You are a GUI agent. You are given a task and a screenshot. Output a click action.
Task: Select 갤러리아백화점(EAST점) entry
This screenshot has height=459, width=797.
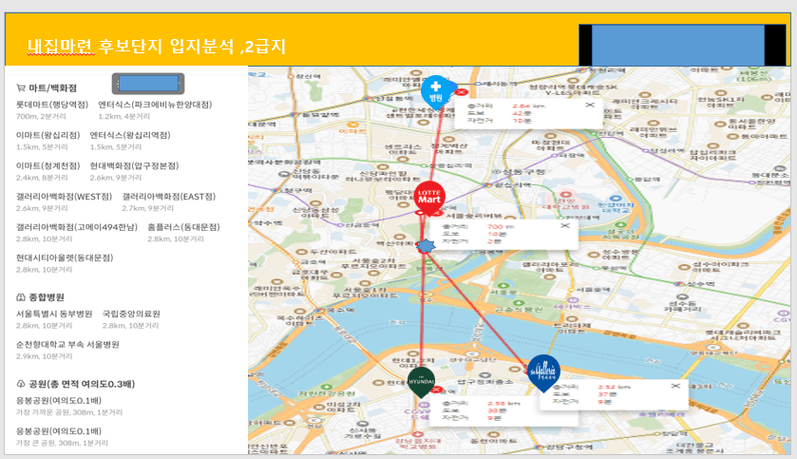click(x=169, y=197)
